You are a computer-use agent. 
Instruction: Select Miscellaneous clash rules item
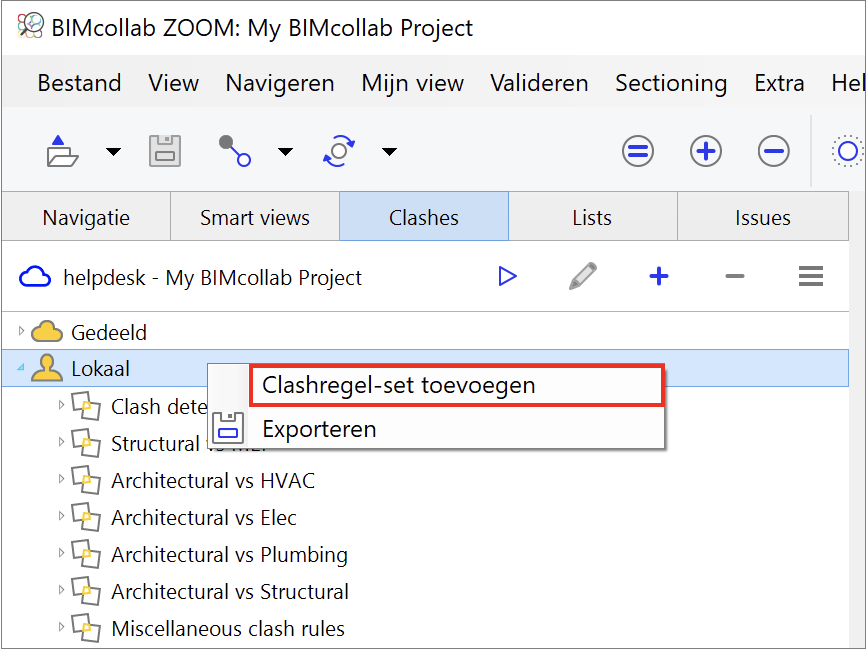point(227,628)
